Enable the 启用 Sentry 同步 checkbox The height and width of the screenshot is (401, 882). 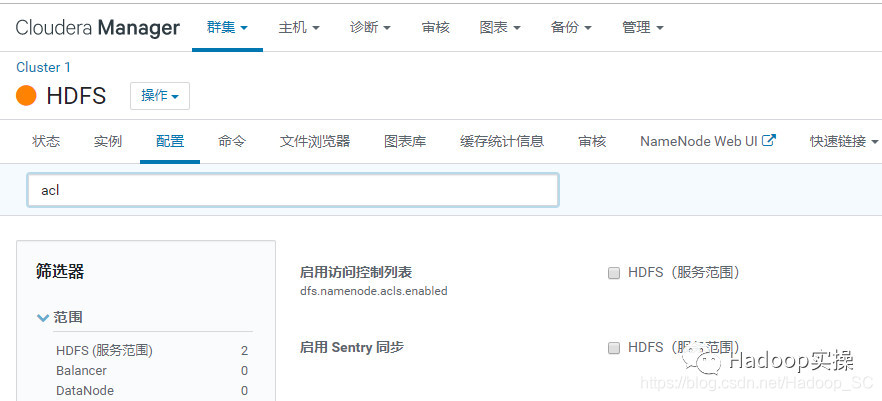(x=613, y=348)
